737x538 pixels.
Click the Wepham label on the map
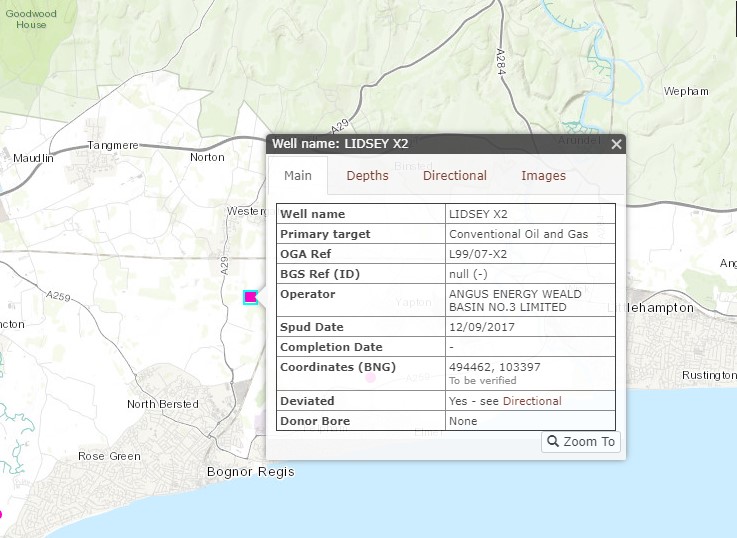(685, 91)
